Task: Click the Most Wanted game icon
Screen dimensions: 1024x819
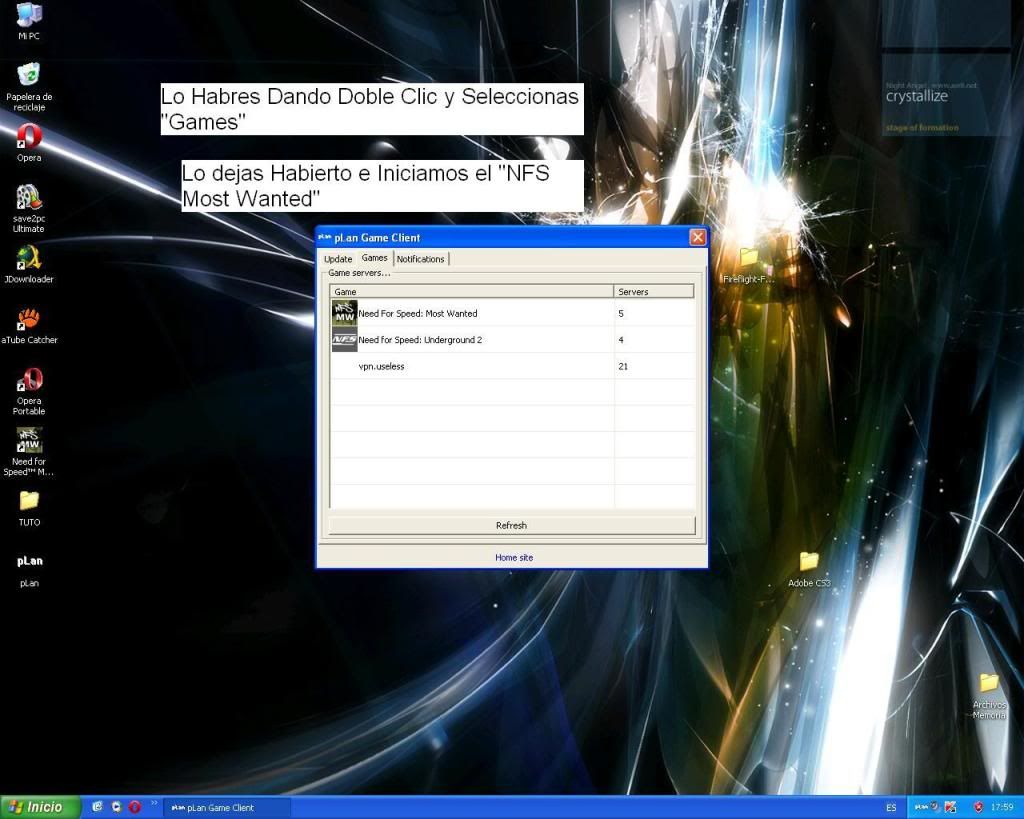Action: coord(344,313)
